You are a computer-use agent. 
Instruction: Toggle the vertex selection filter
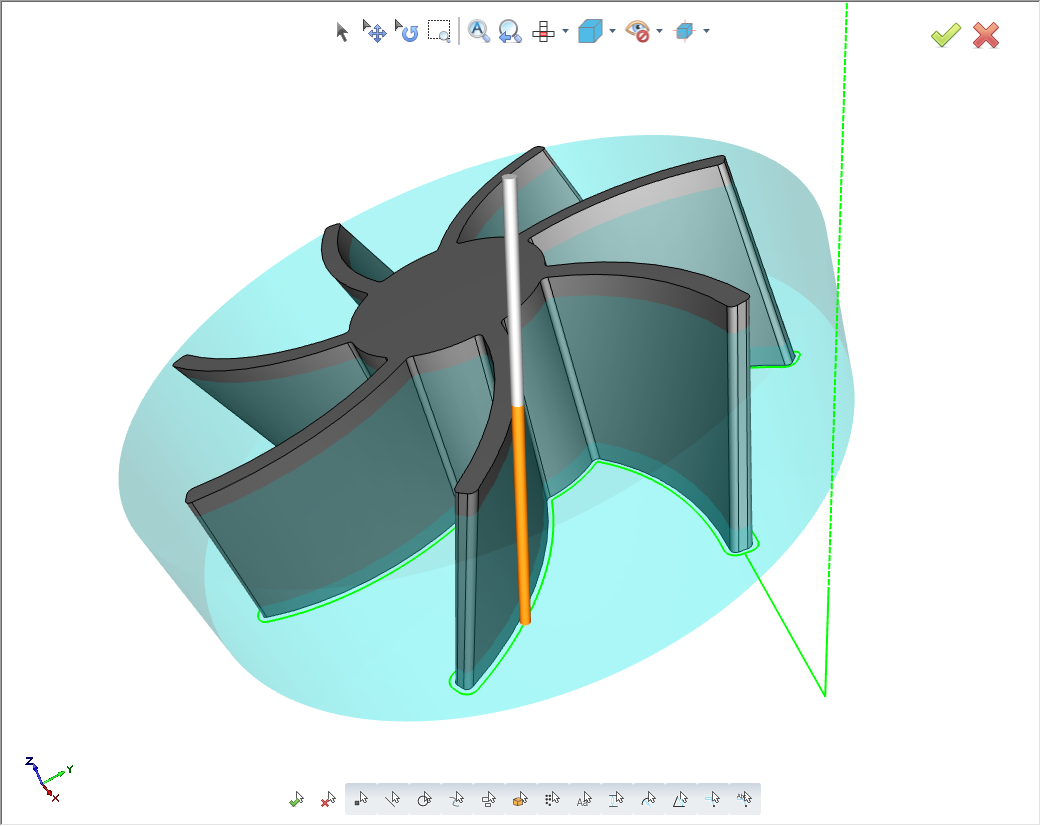(x=362, y=800)
